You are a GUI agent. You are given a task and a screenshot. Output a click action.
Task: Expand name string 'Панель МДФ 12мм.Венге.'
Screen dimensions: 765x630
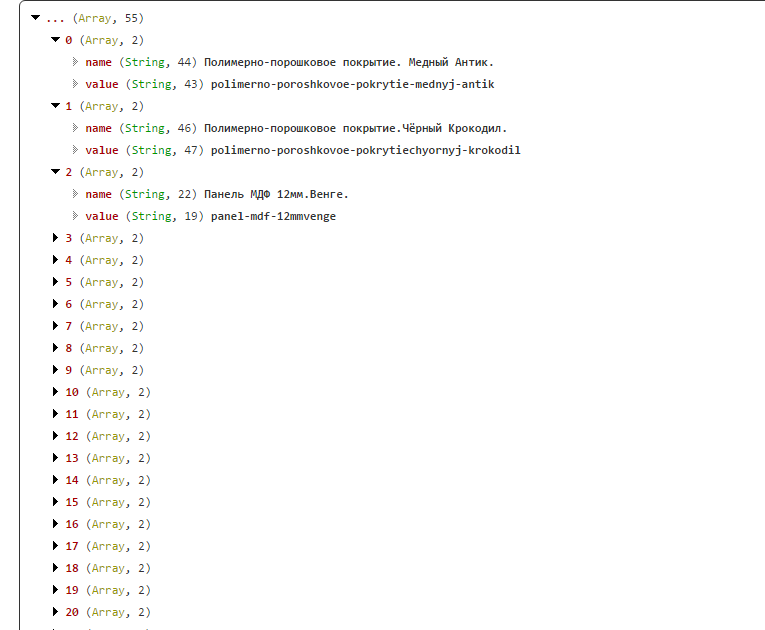click(75, 193)
